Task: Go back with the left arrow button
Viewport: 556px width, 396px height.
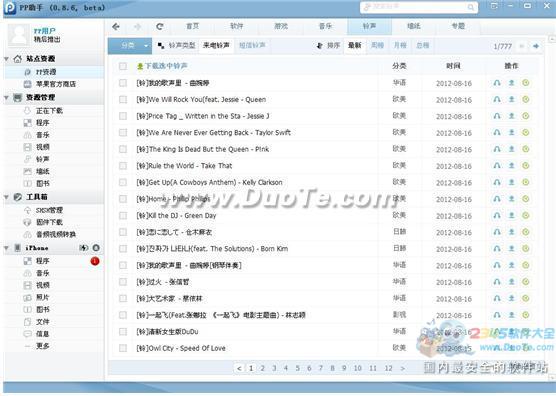Action: click(116, 27)
